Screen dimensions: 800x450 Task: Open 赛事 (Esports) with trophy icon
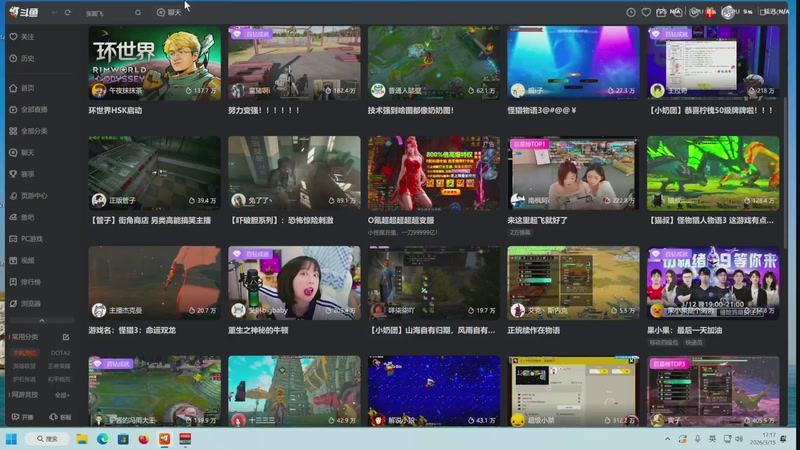click(x=22, y=174)
